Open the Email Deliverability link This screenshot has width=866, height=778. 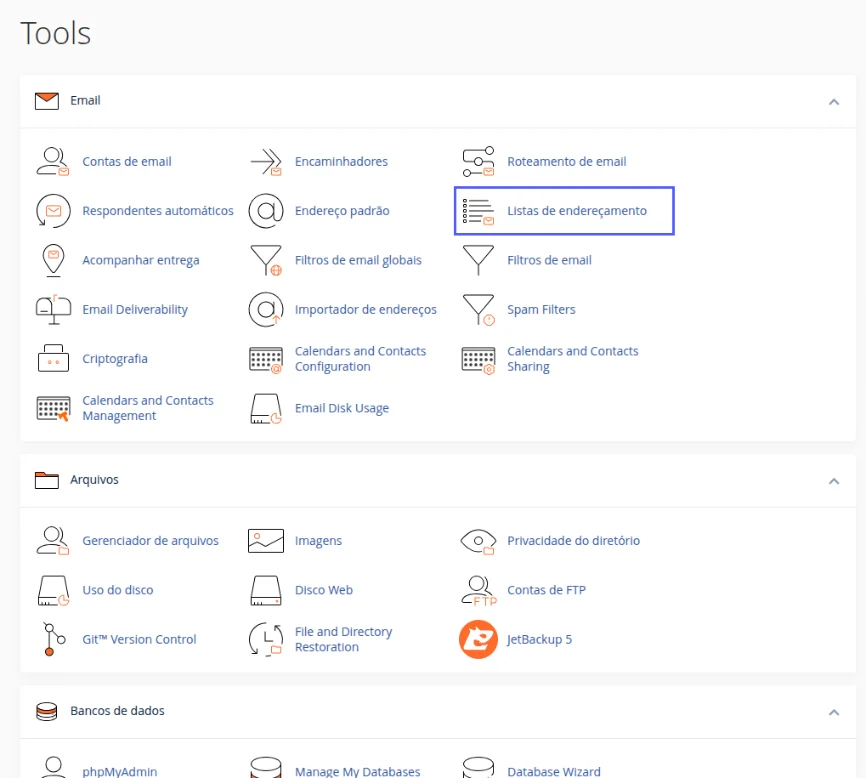click(135, 310)
